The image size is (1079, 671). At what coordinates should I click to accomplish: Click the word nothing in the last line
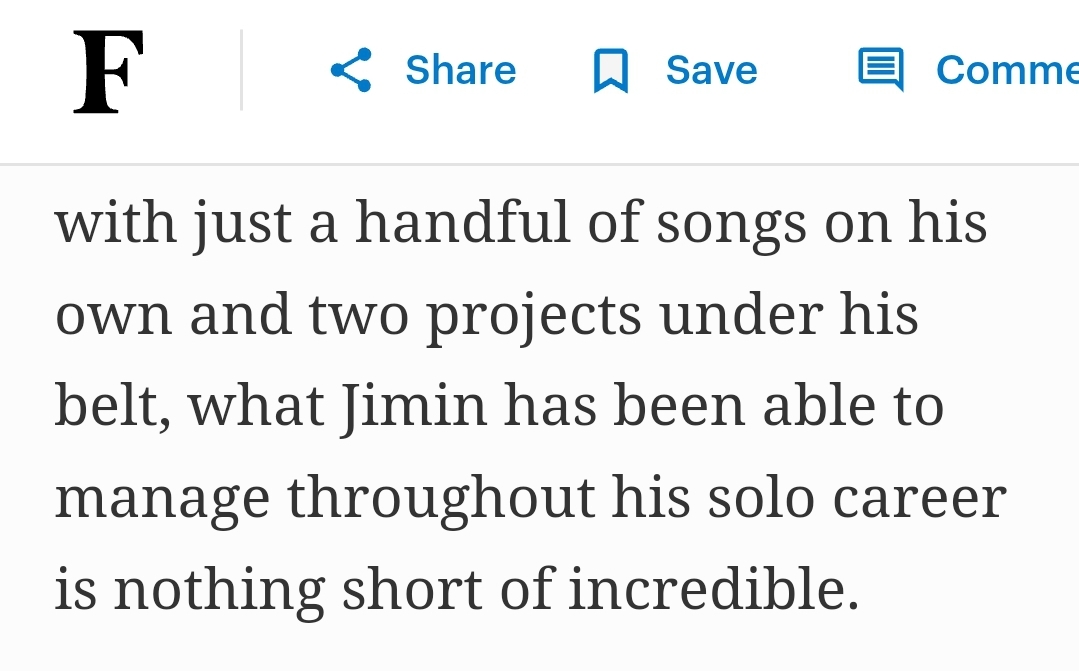[x=219, y=592]
